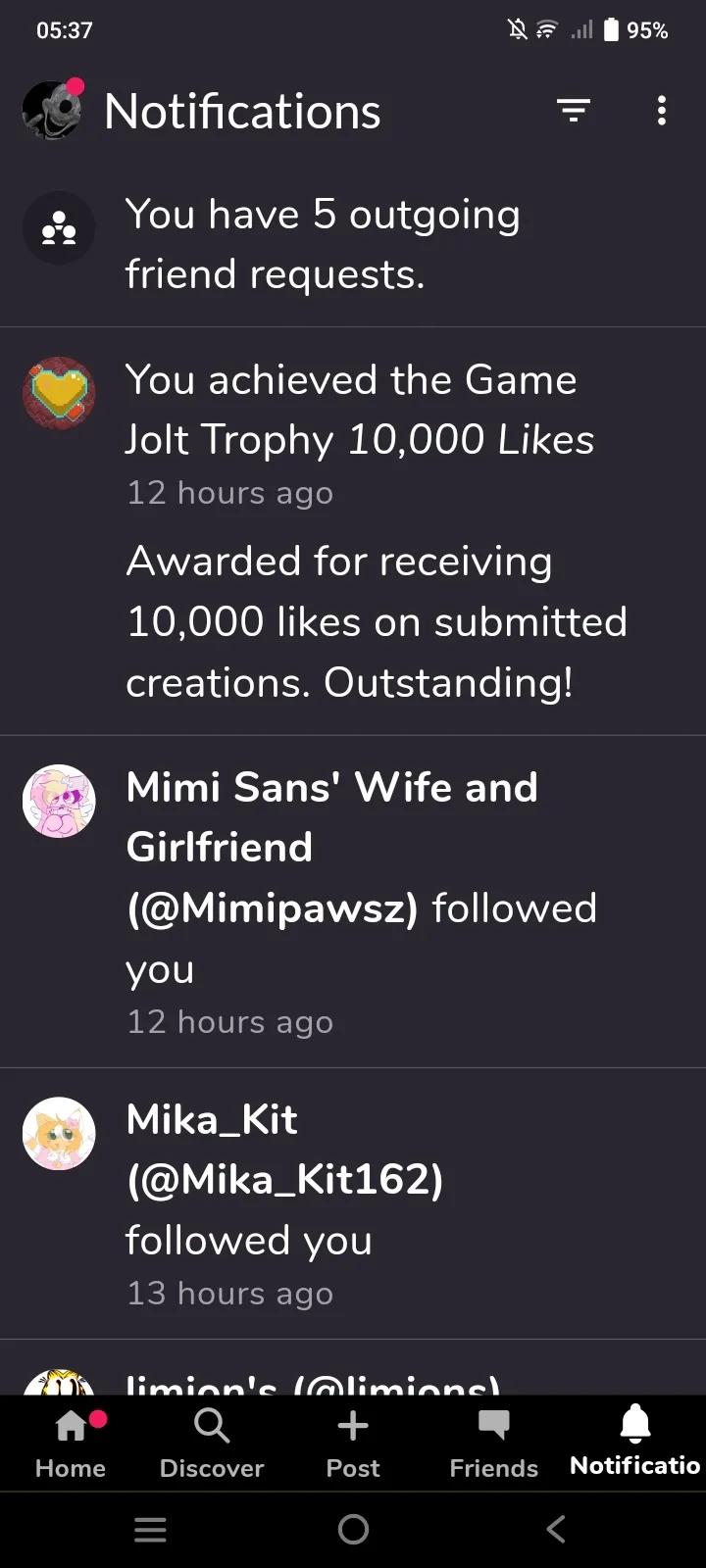This screenshot has width=706, height=1568.
Task: Open the notification filter icon
Action: click(574, 111)
